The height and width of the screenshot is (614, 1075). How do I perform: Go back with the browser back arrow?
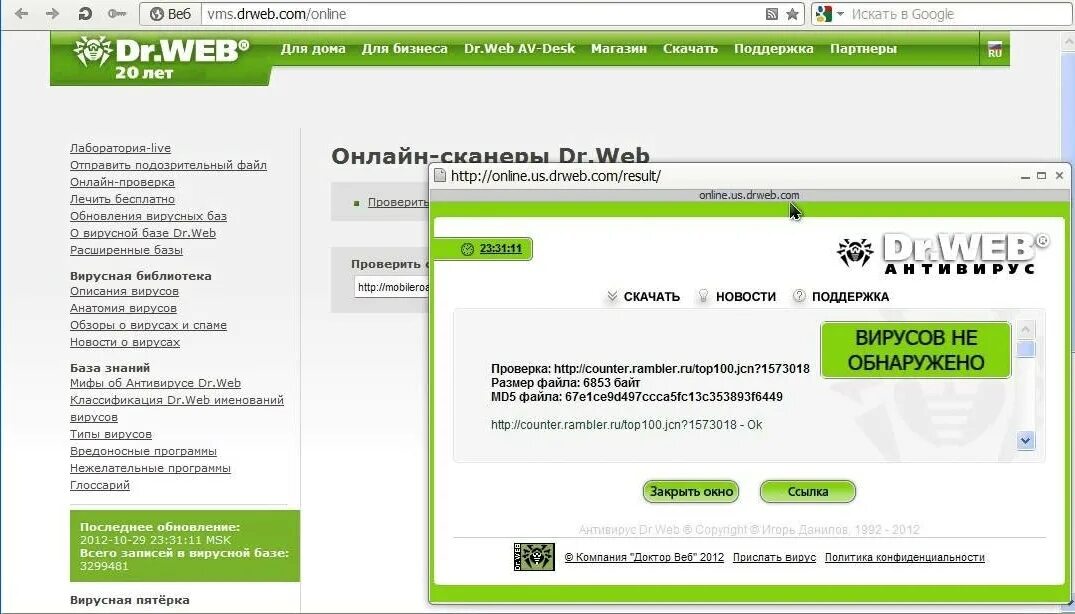(x=21, y=14)
